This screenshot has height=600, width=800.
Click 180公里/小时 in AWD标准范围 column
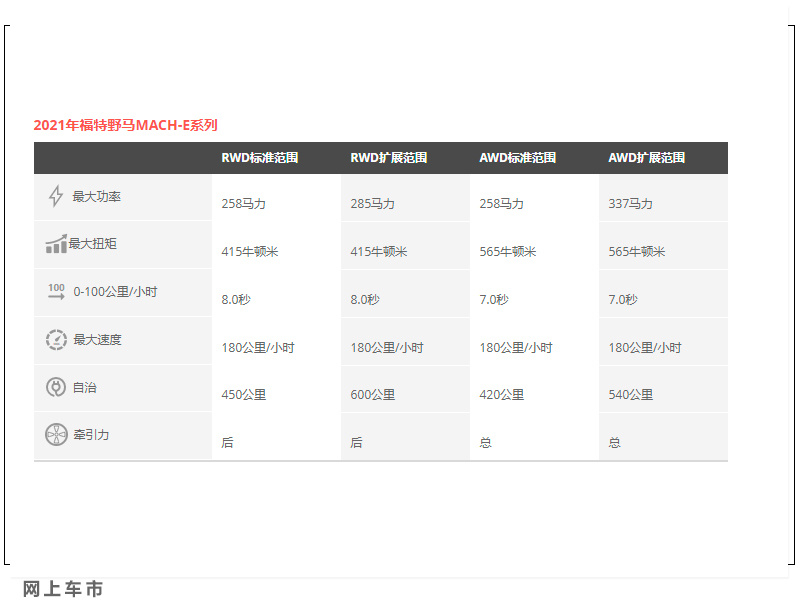516,347
